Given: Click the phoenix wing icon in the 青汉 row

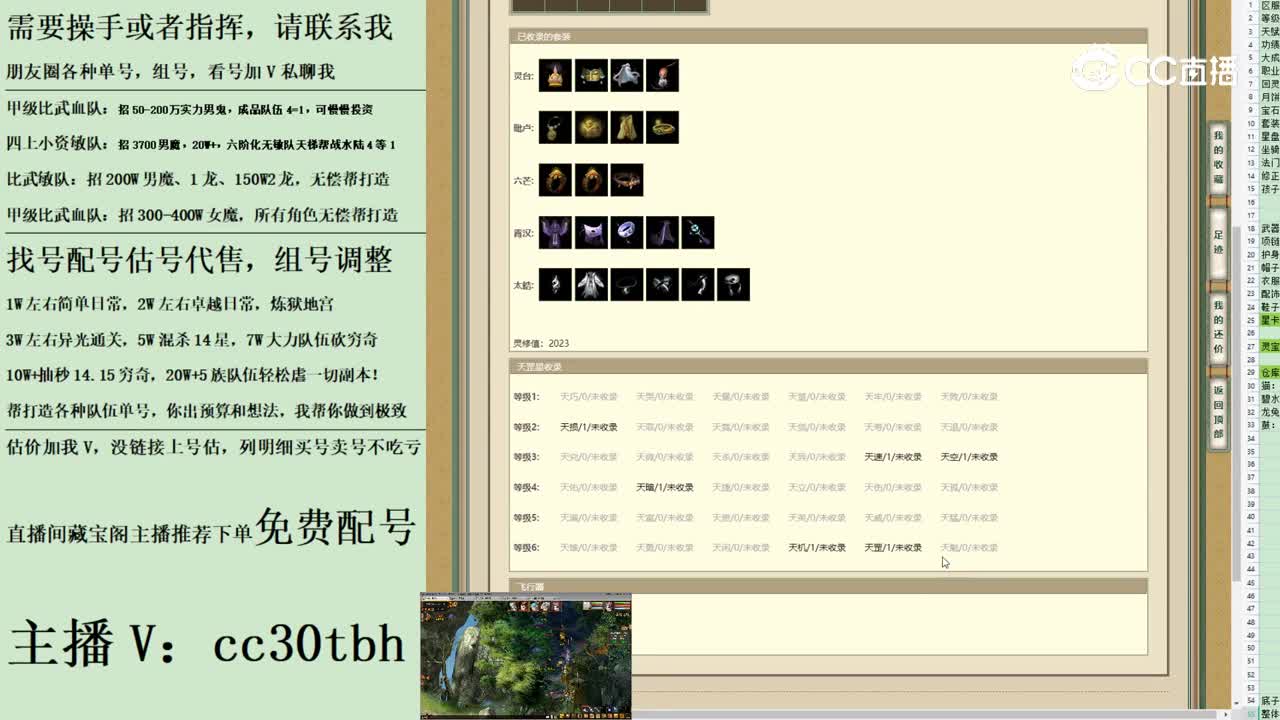Looking at the screenshot, I should pyautogui.click(x=556, y=230).
